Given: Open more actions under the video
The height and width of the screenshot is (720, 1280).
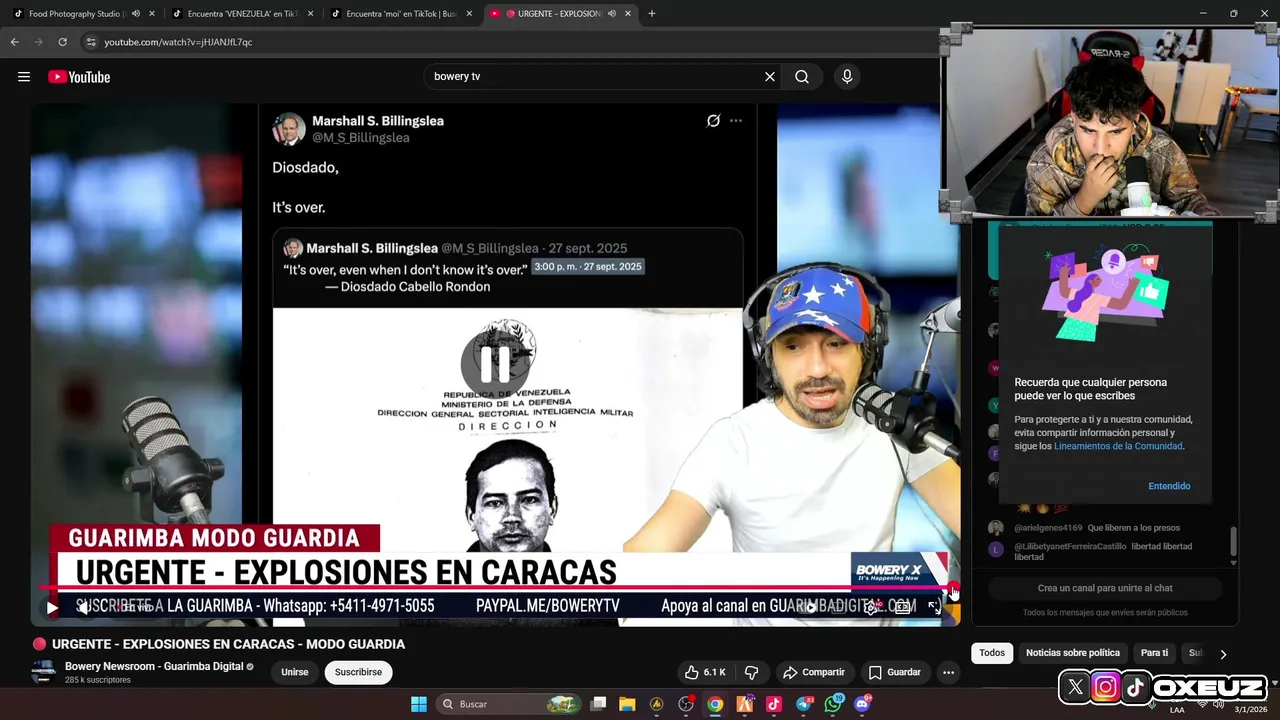Looking at the screenshot, I should coord(949,672).
